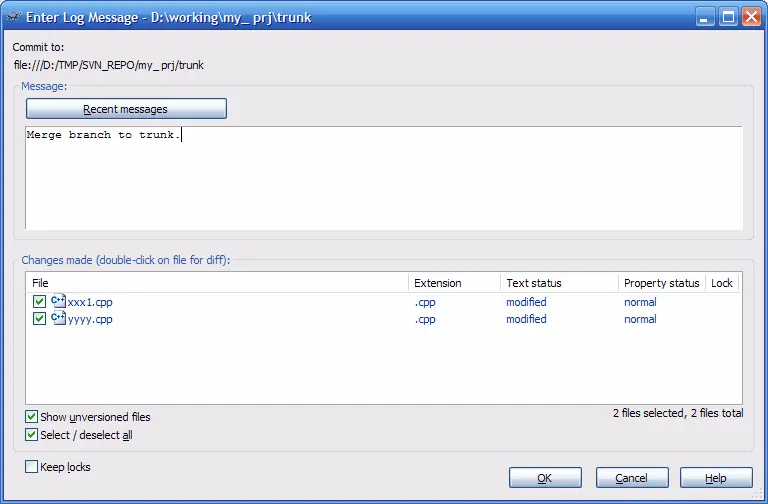
Task: Open Help for the commit dialog
Action: [716, 478]
